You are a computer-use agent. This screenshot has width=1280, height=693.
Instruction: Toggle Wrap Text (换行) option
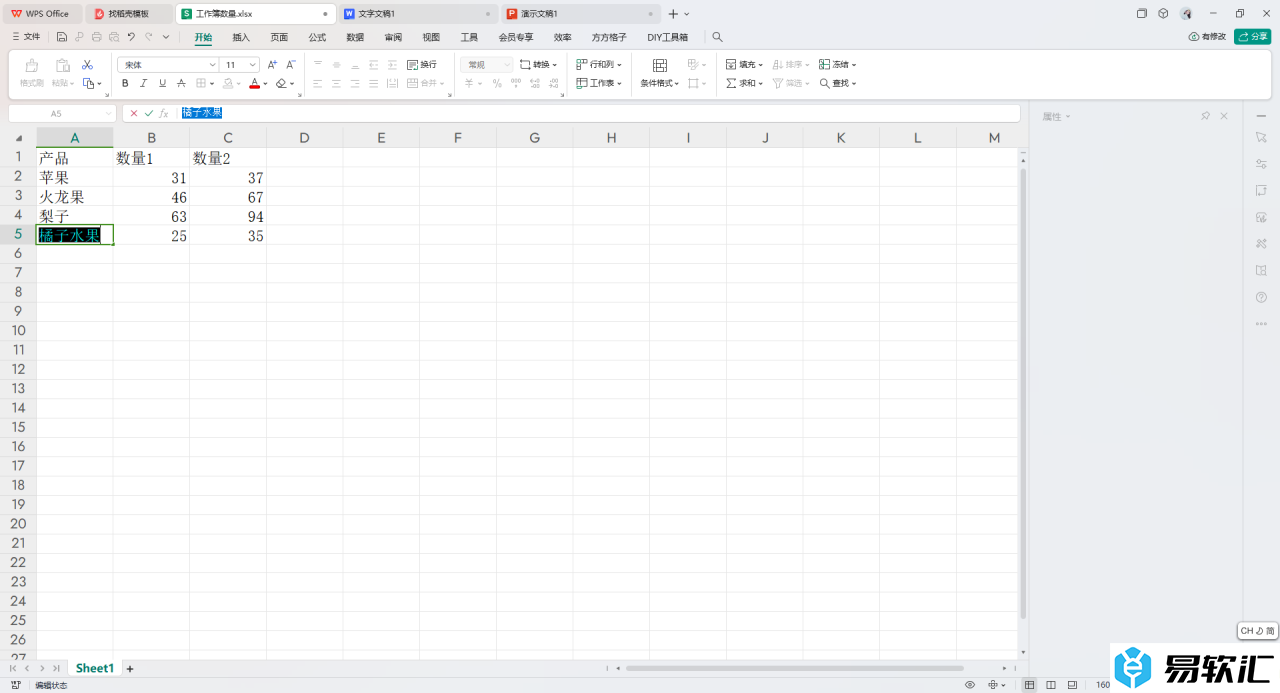(422, 64)
